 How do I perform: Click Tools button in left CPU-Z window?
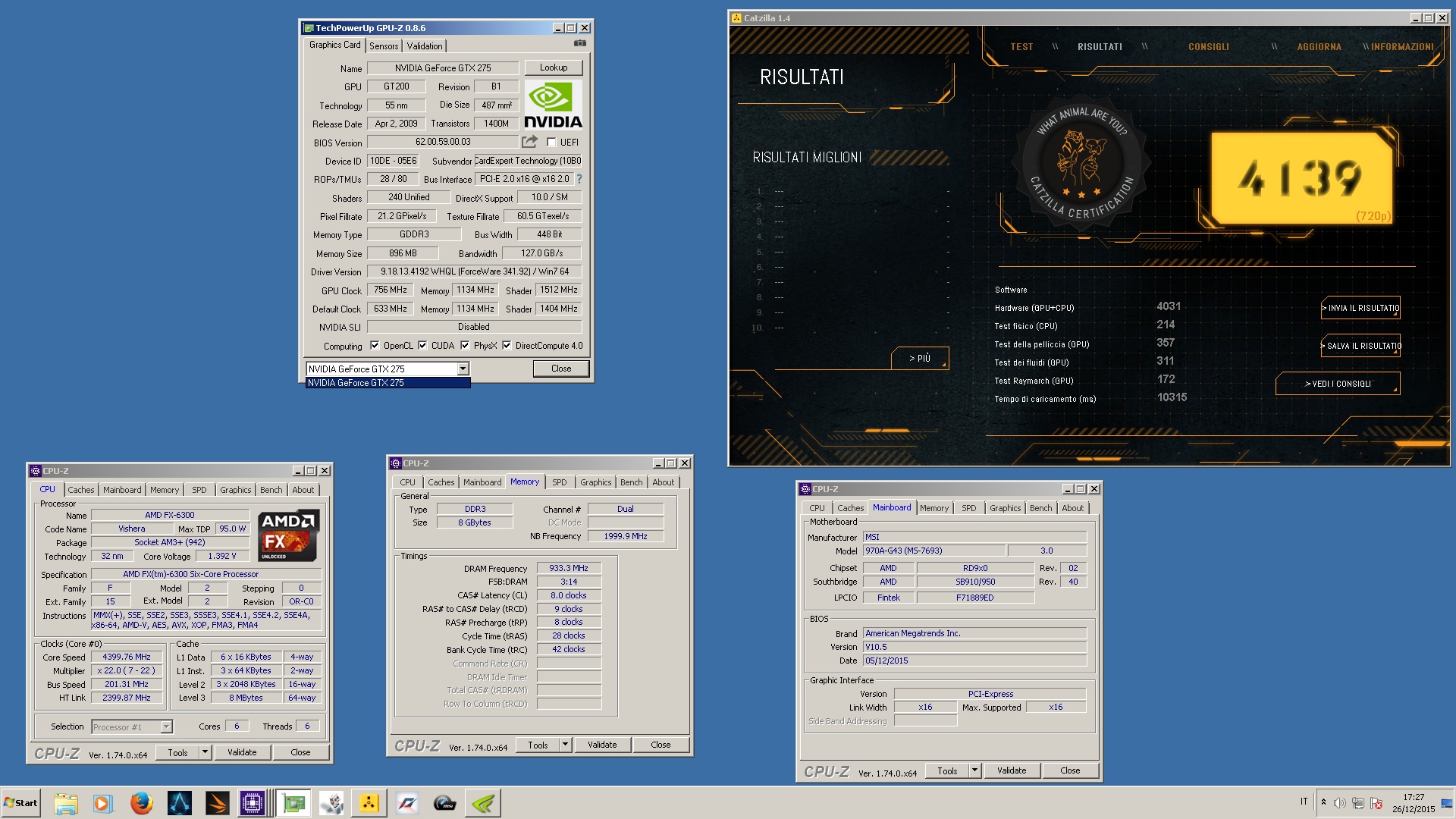(x=177, y=752)
